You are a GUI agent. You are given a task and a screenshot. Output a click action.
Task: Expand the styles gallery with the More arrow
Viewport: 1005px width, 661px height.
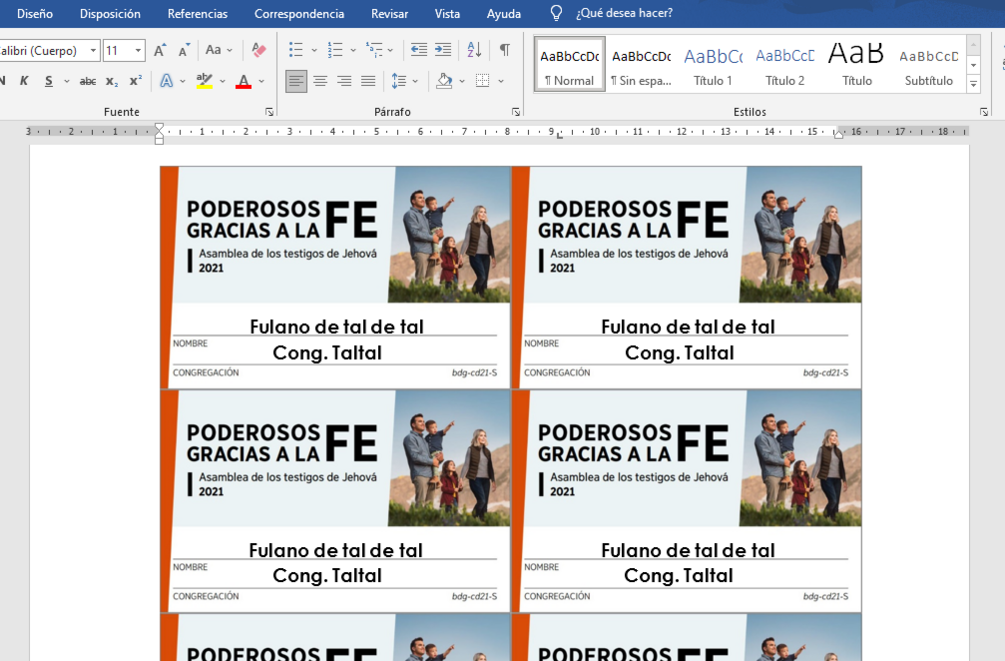974,84
